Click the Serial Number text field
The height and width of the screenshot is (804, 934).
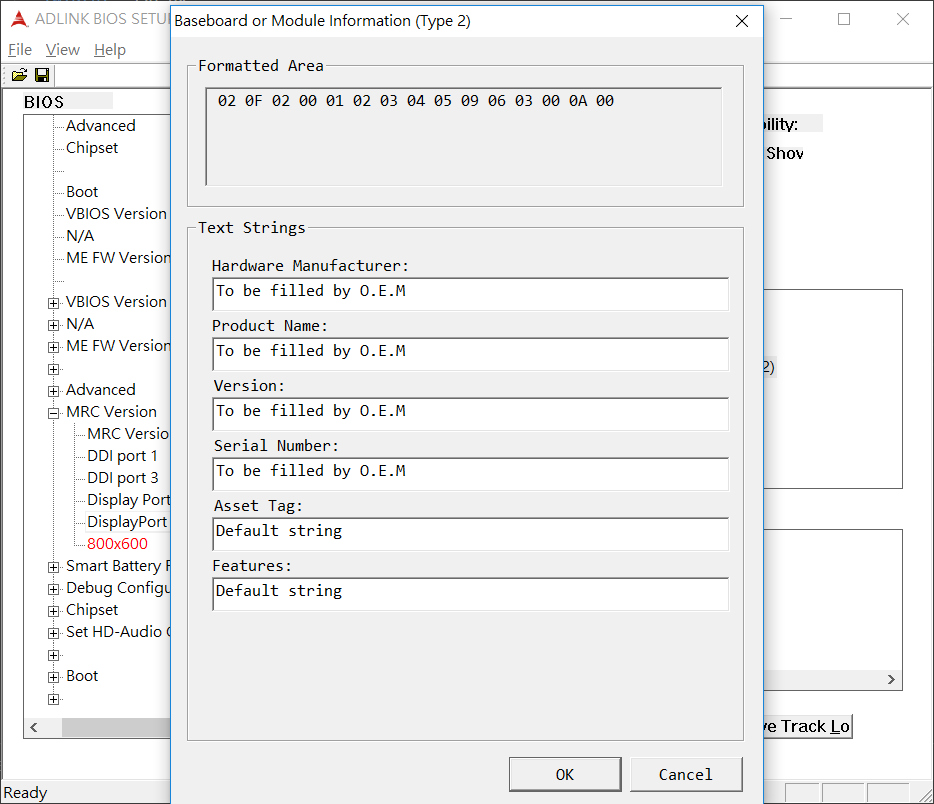(471, 474)
